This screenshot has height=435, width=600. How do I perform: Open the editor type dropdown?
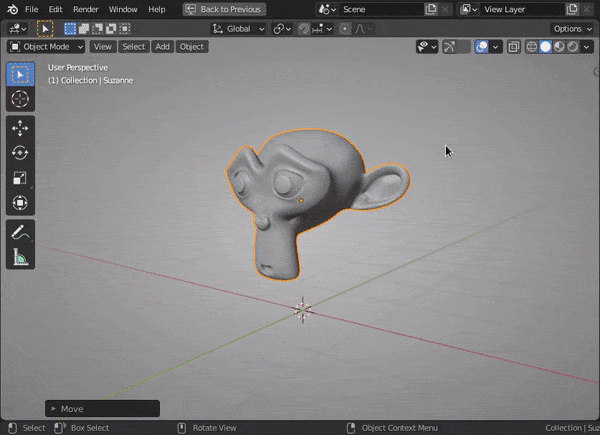point(17,29)
